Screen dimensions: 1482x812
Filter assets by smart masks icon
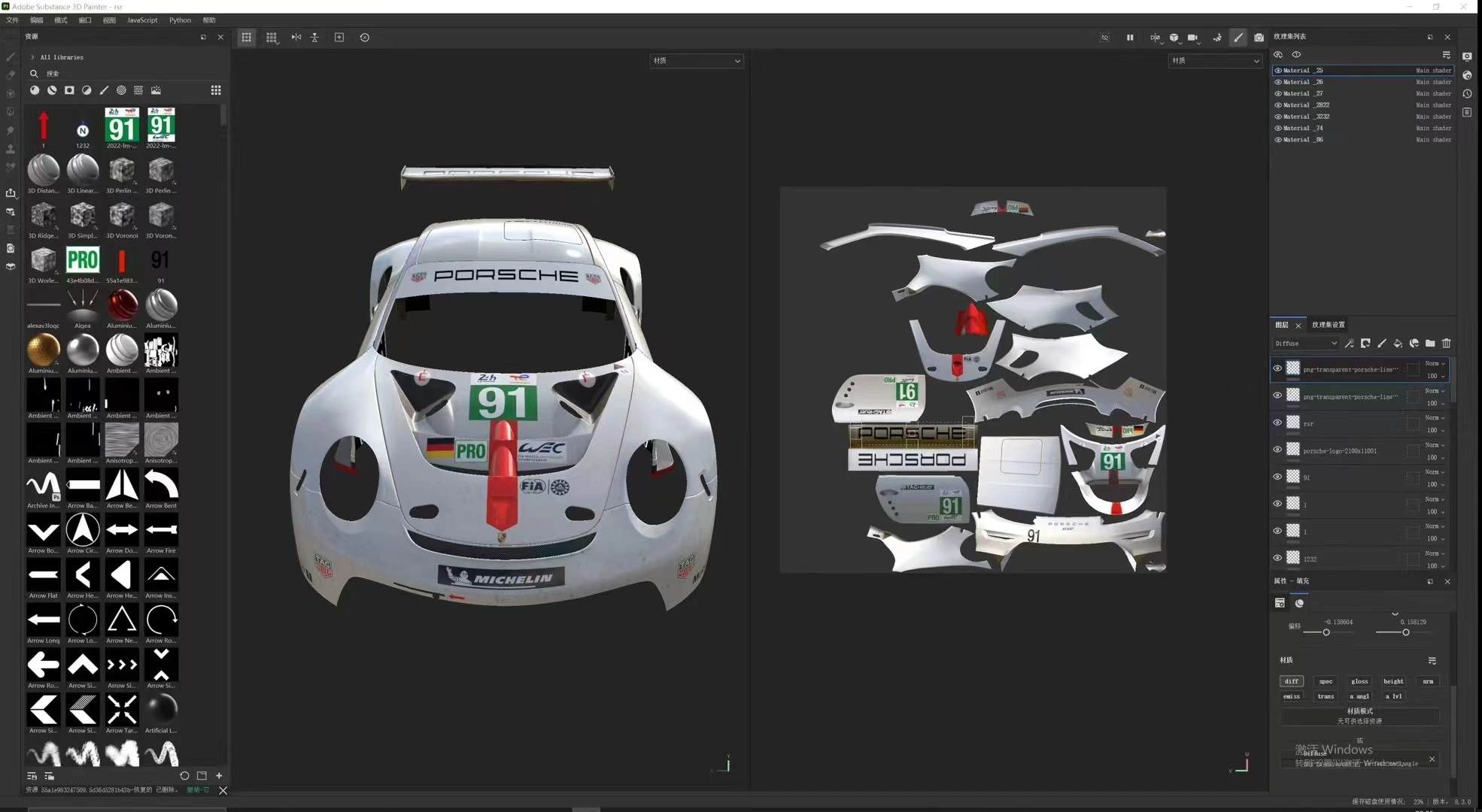69,90
